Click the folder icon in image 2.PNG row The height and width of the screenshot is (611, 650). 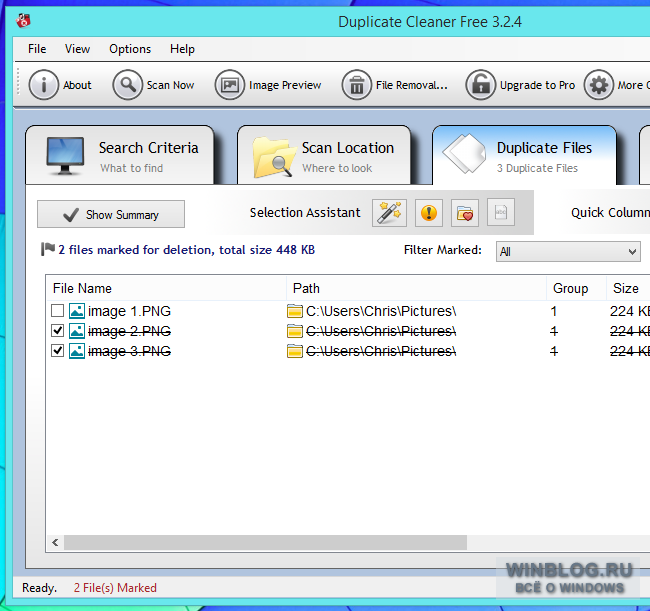[295, 331]
